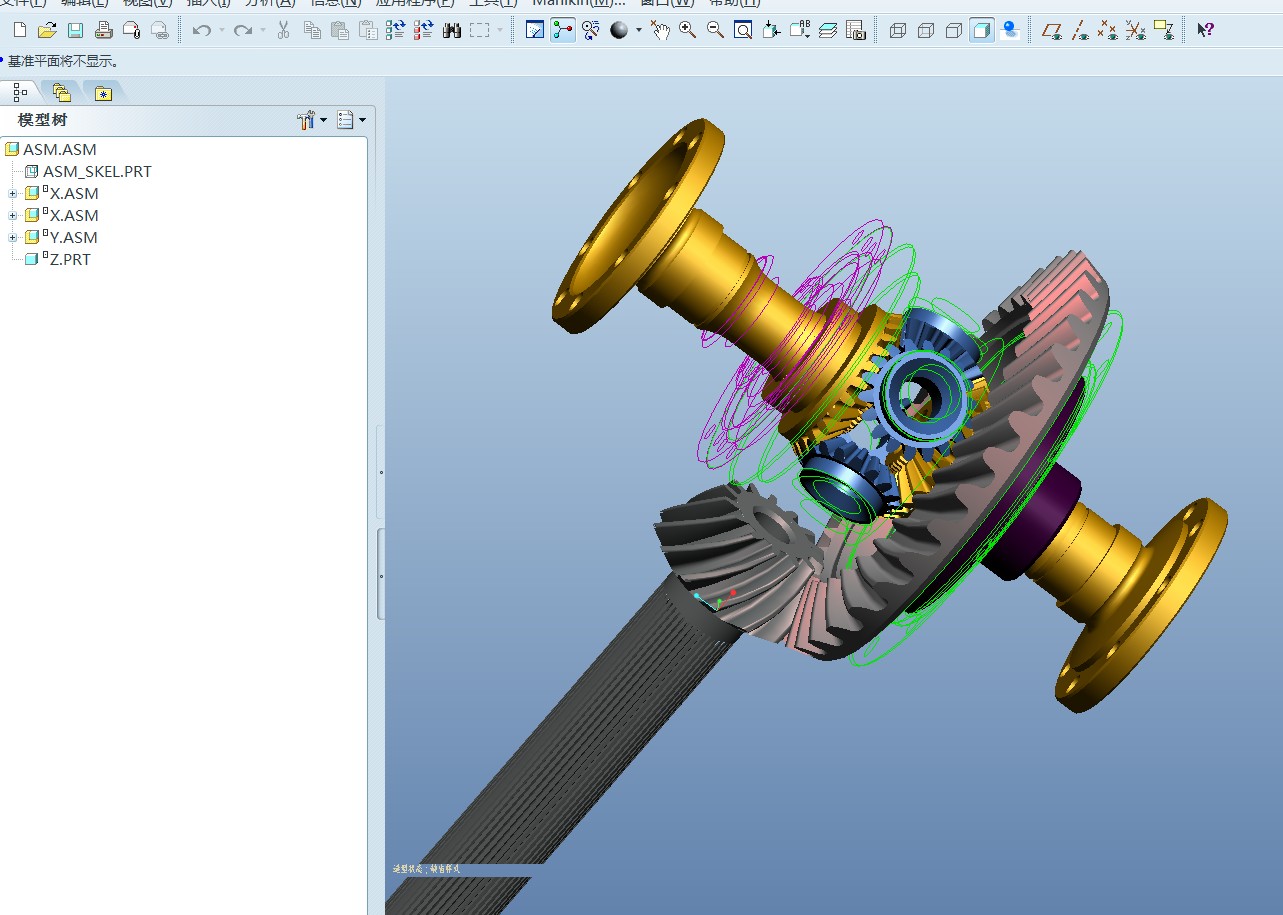Switch to the Folder Browser tab
This screenshot has height=915, width=1283.
click(62, 93)
